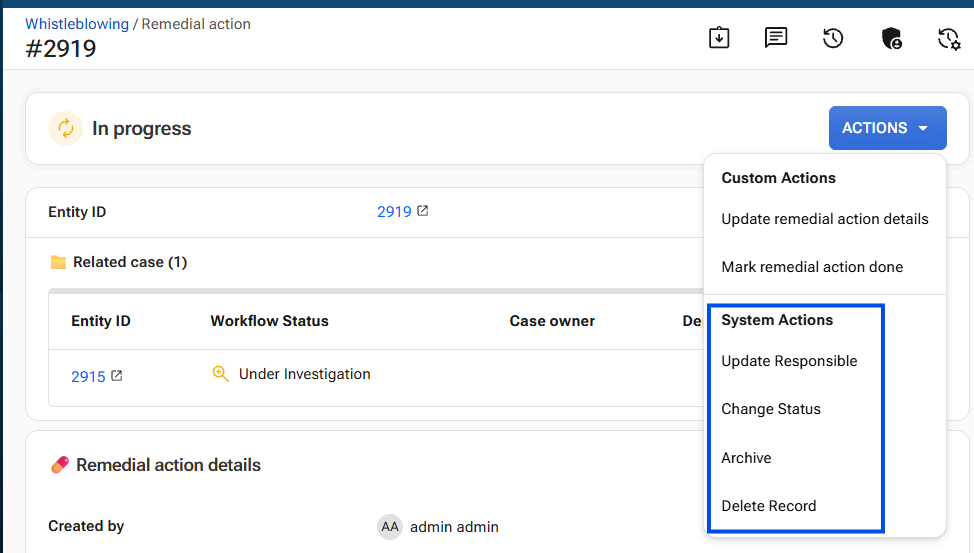Expand the ACTIONS dropdown button
This screenshot has height=553, width=974.
pyautogui.click(x=887, y=128)
